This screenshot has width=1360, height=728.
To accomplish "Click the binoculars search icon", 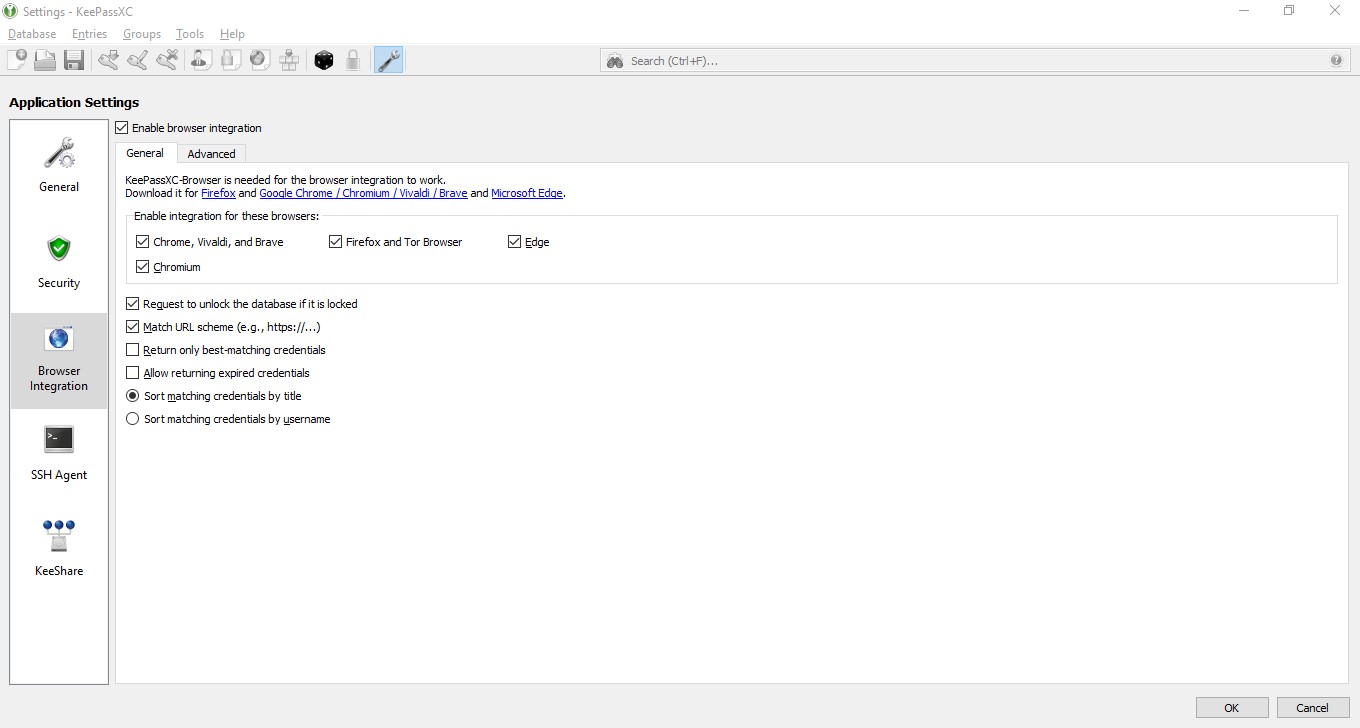I will pyautogui.click(x=615, y=61).
